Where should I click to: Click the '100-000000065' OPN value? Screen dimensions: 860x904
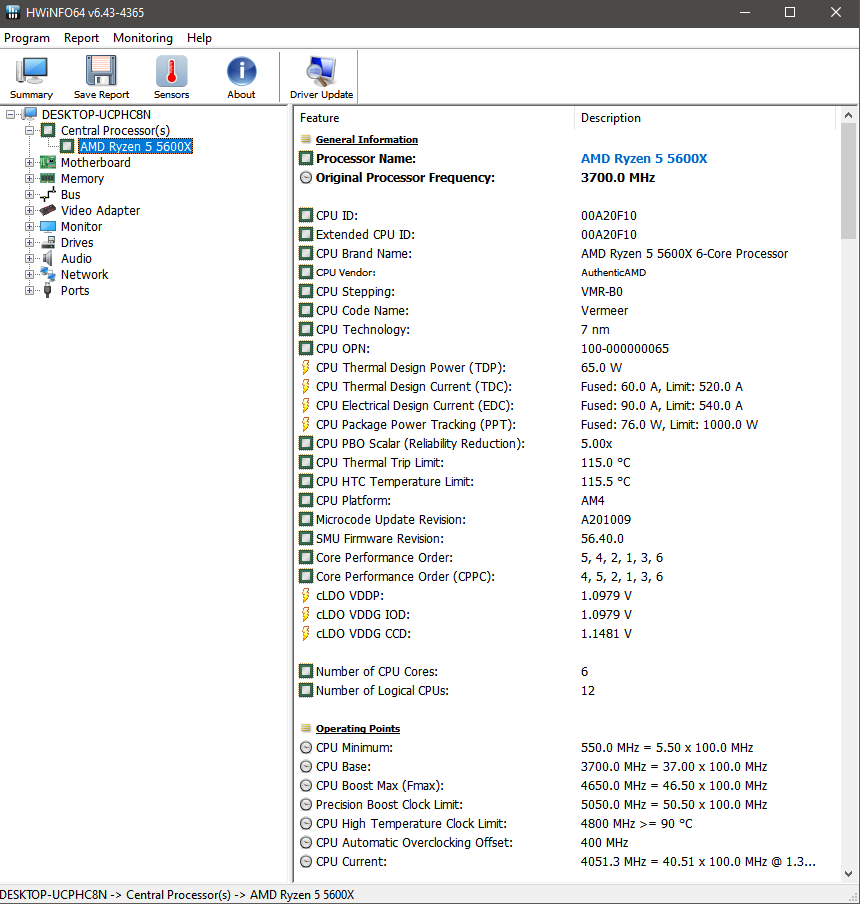(625, 349)
